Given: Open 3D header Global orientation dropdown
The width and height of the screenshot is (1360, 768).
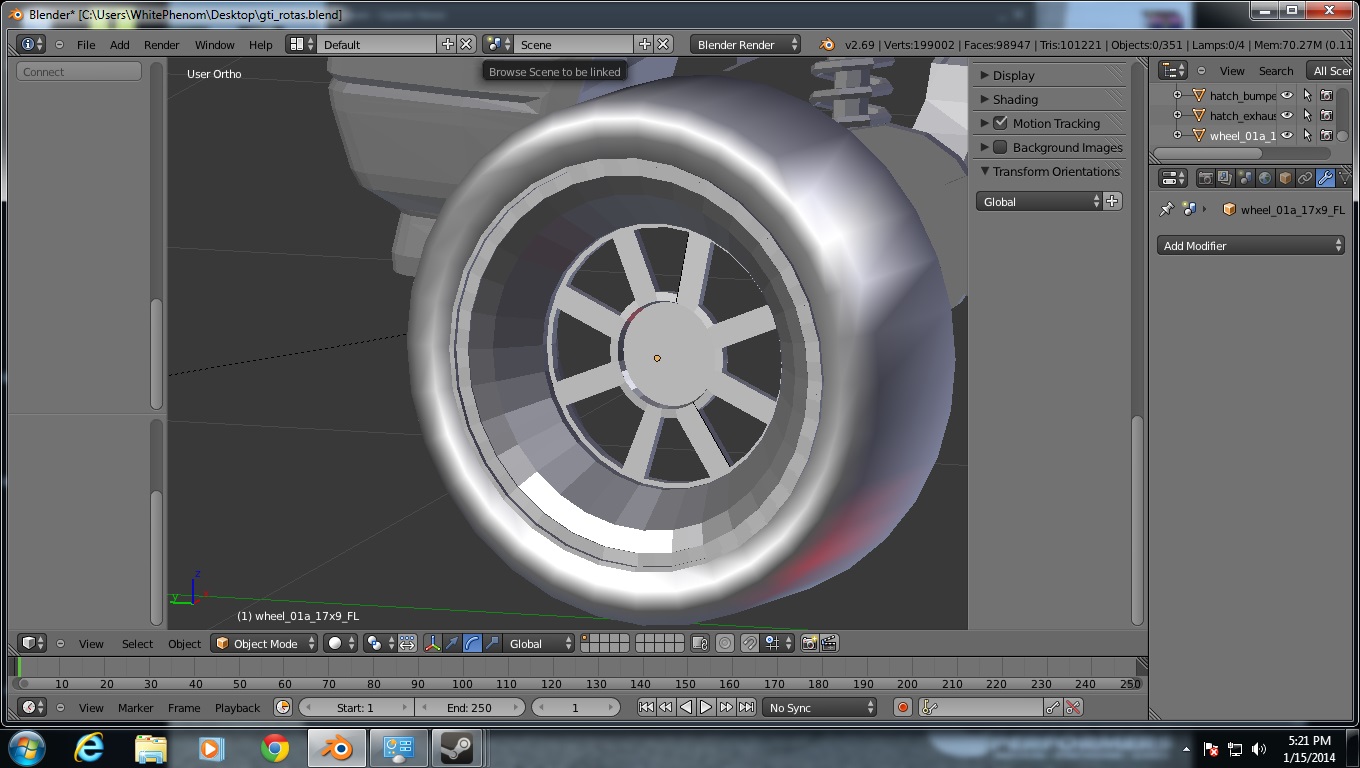Looking at the screenshot, I should click(x=540, y=643).
